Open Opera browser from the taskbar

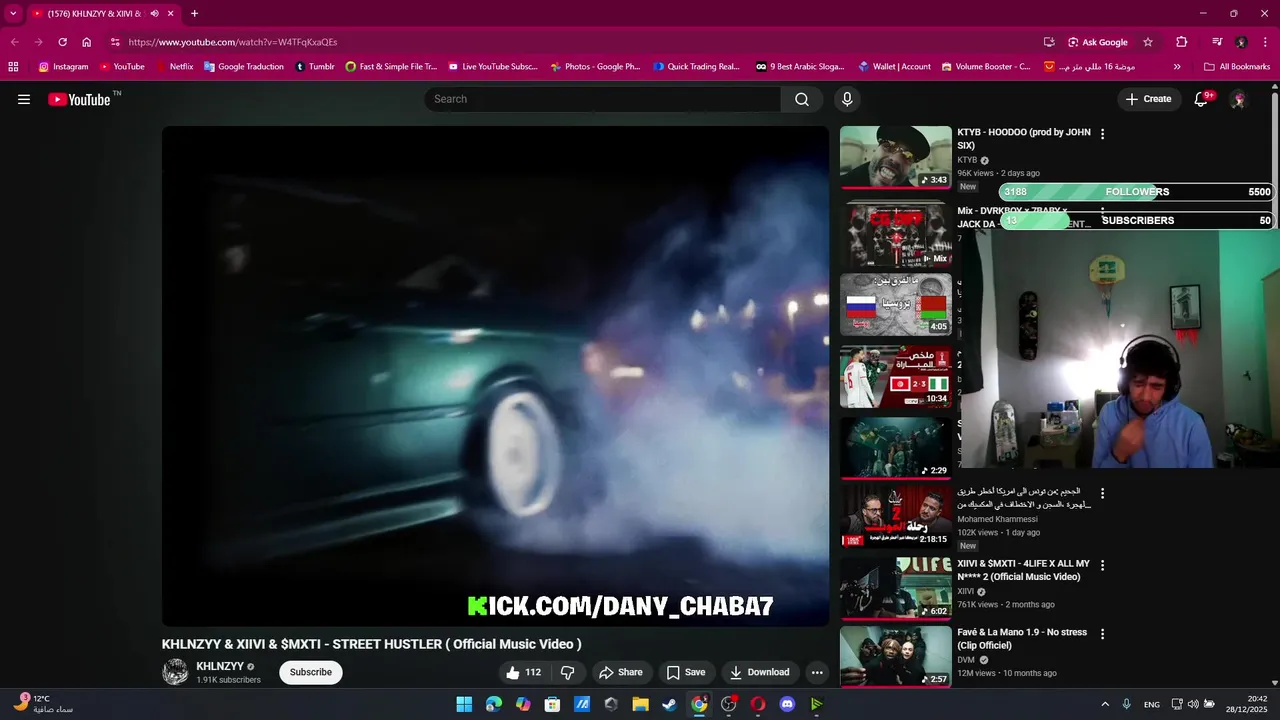758,704
